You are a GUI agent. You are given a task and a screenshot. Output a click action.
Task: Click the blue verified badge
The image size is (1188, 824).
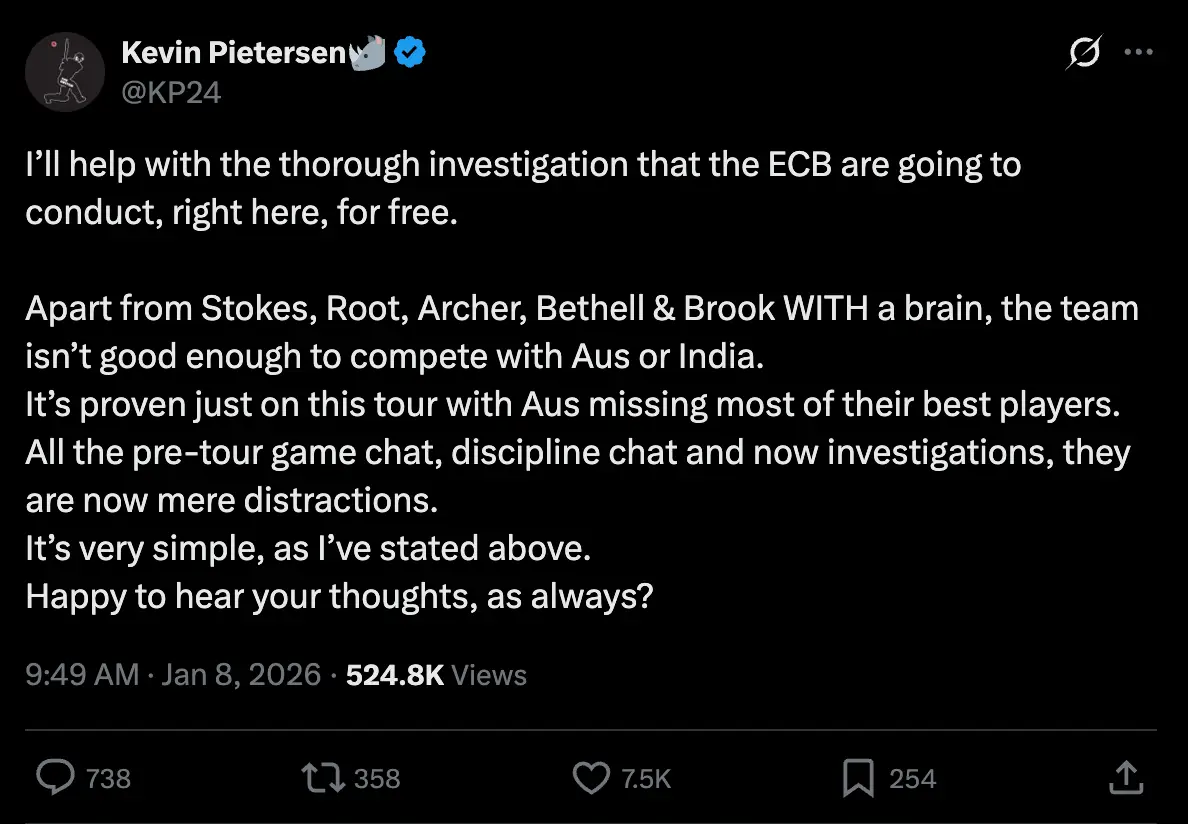coord(410,53)
